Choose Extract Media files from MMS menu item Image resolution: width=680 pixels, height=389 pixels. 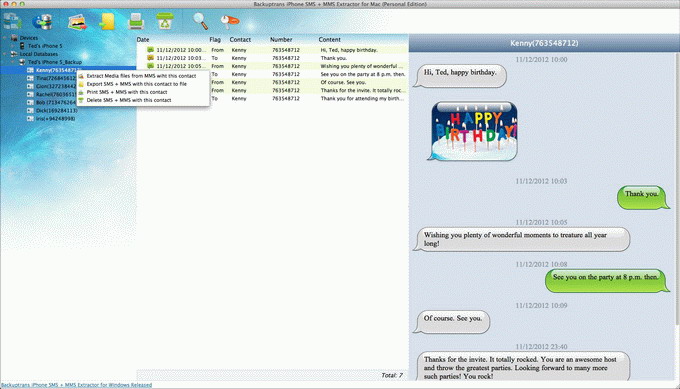pyautogui.click(x=143, y=75)
